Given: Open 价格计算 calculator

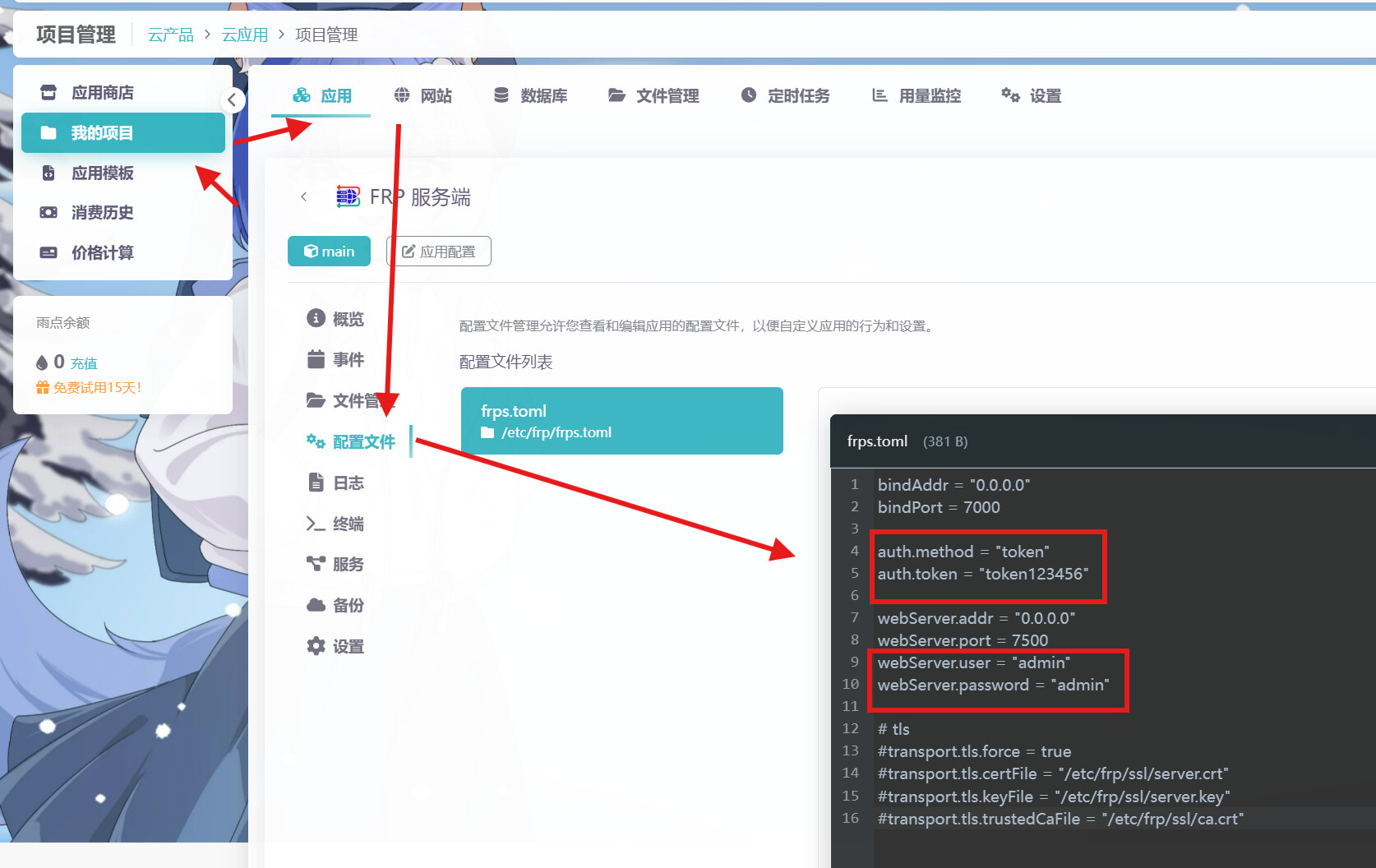Looking at the screenshot, I should (x=102, y=253).
